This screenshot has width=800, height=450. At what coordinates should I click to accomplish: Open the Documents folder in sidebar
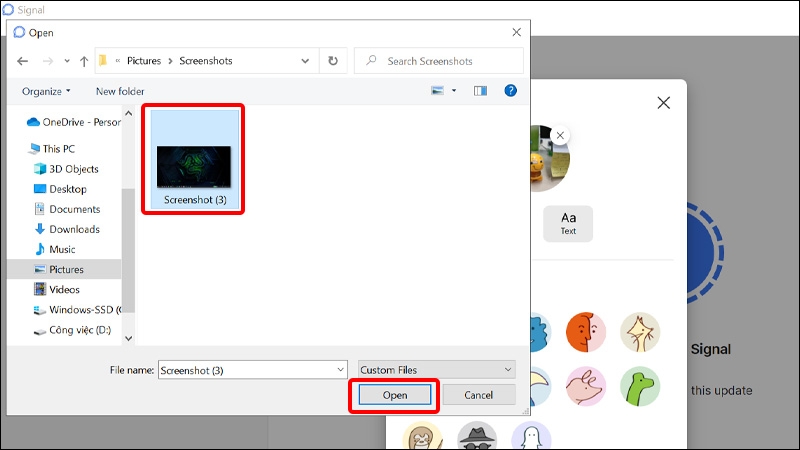coord(67,209)
